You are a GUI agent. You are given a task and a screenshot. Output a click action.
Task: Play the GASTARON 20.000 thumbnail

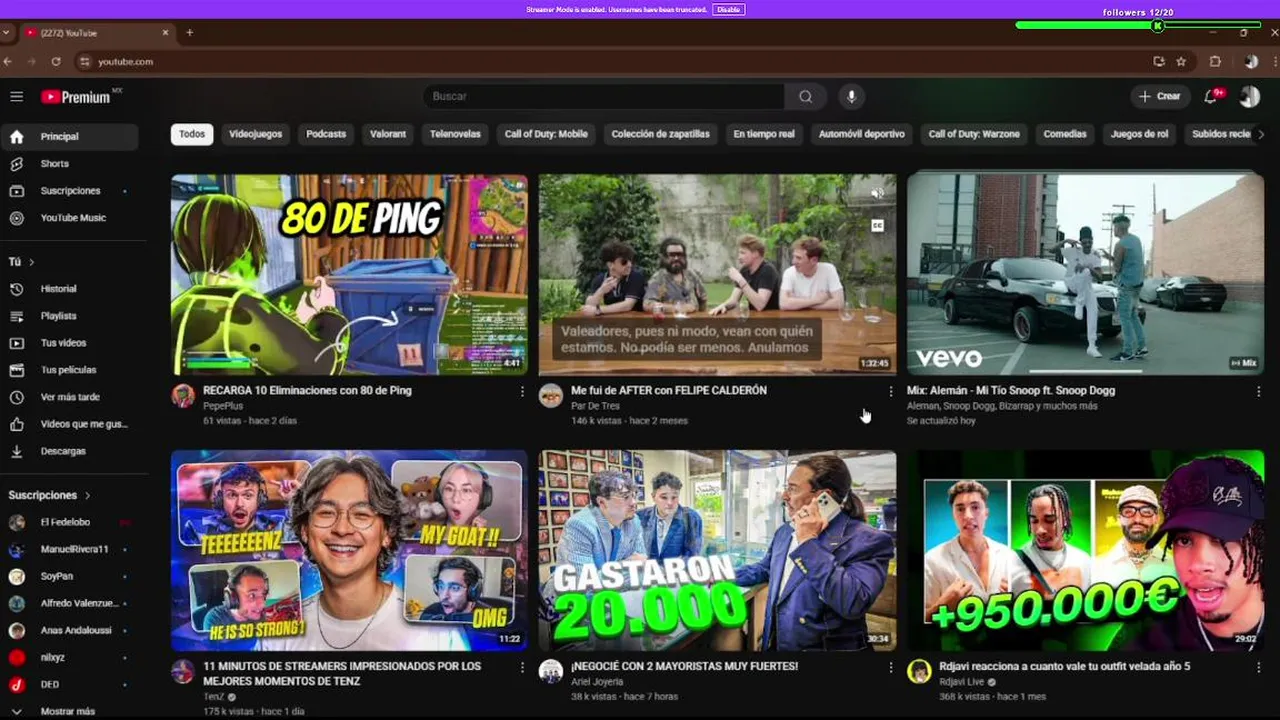(x=717, y=550)
